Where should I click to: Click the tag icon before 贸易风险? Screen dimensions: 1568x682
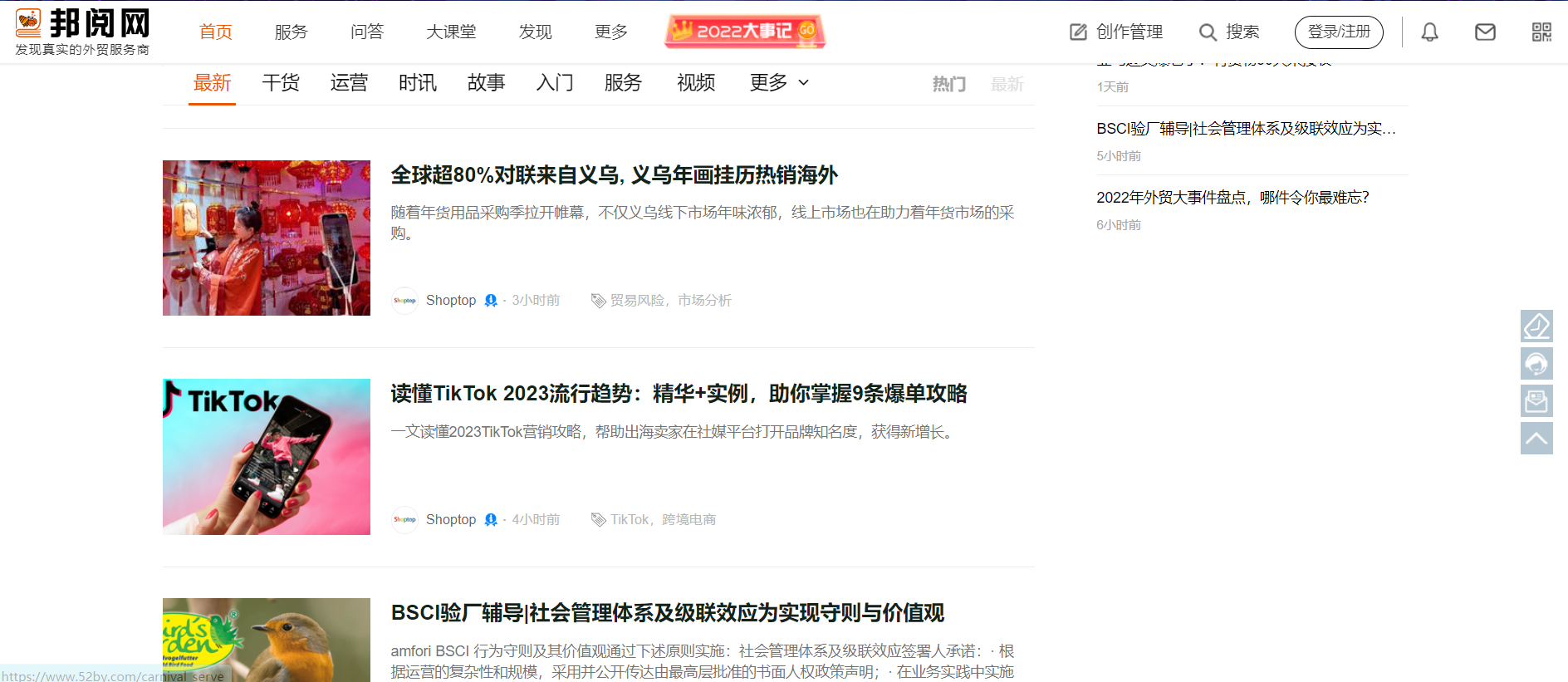coord(598,300)
